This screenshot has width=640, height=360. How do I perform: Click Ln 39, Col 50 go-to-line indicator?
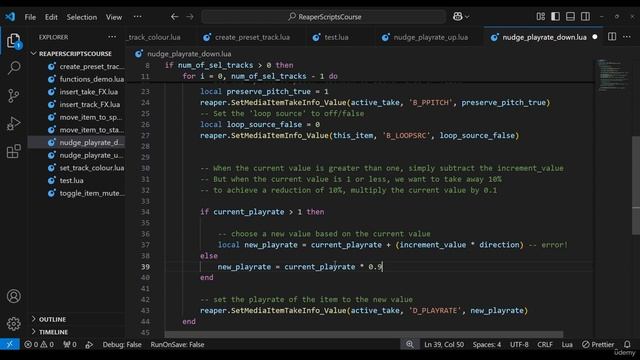(x=444, y=344)
